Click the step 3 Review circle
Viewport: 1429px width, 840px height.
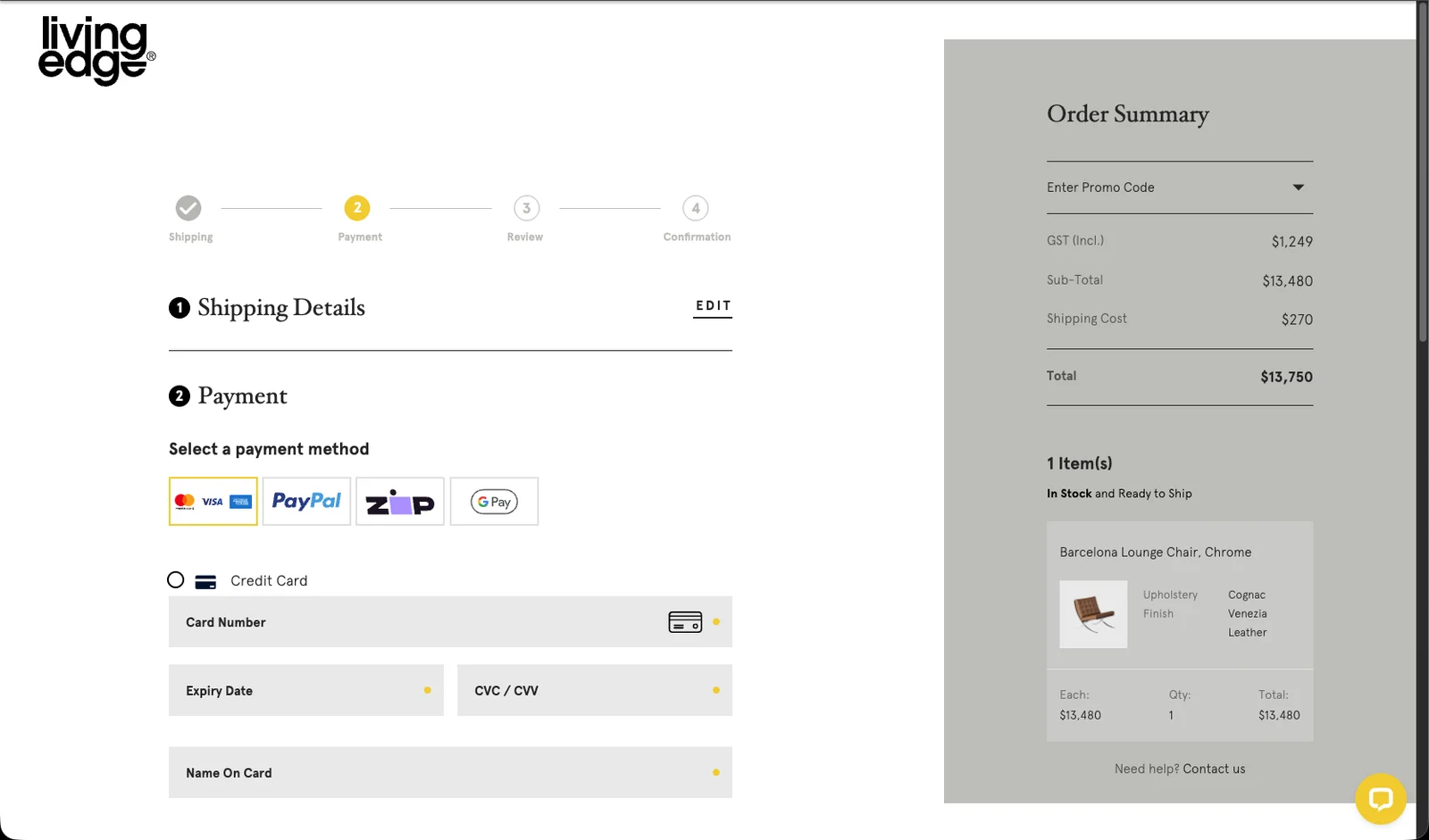click(x=527, y=208)
